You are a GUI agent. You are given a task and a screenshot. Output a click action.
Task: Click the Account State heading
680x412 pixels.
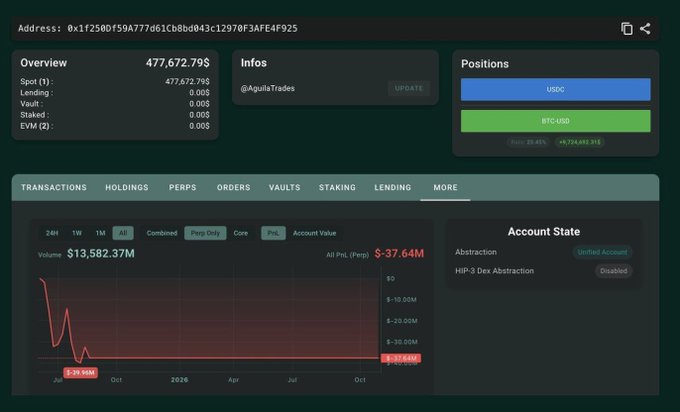(x=544, y=232)
